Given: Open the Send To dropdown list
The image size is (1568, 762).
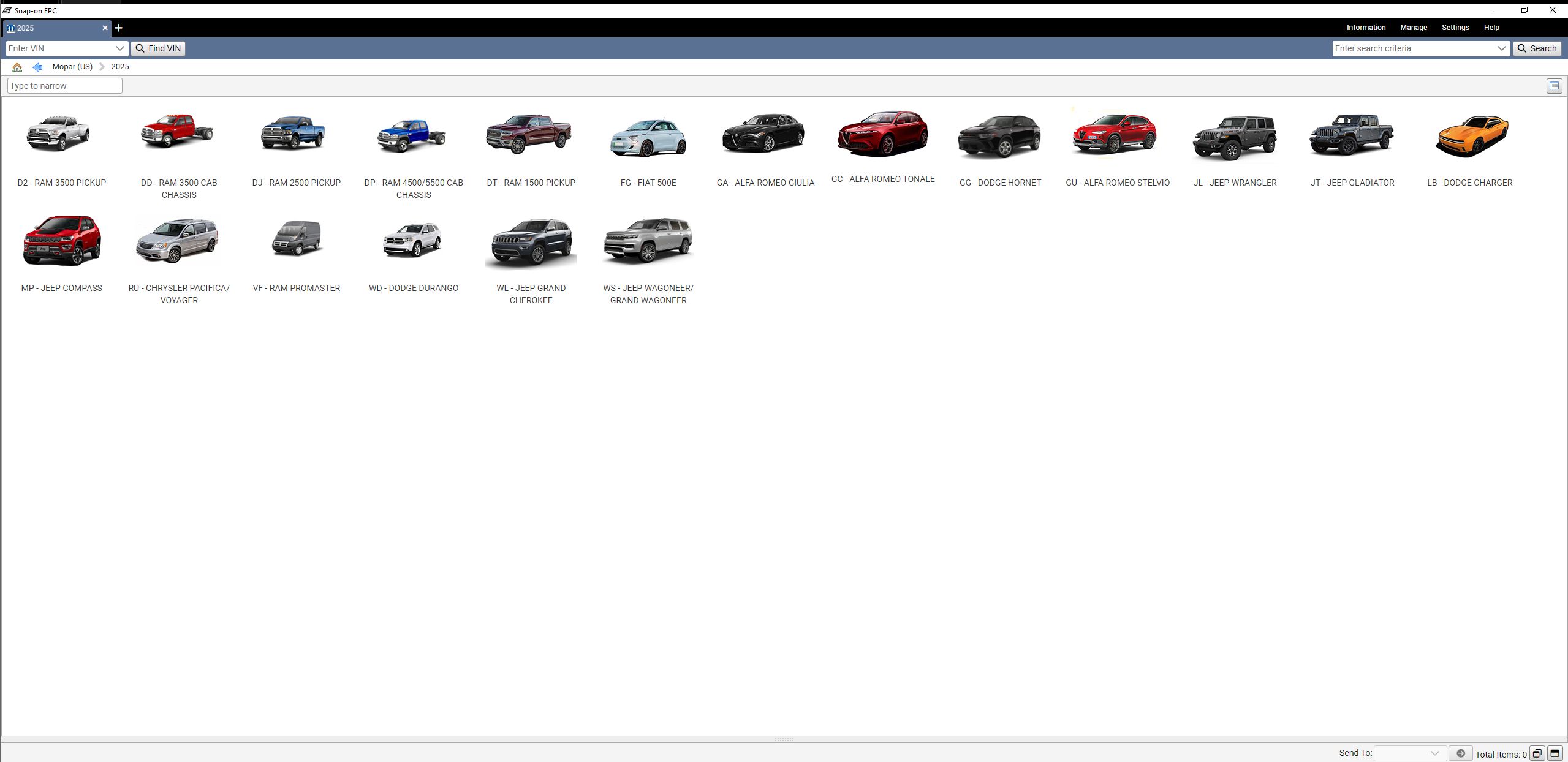Looking at the screenshot, I should point(1434,753).
